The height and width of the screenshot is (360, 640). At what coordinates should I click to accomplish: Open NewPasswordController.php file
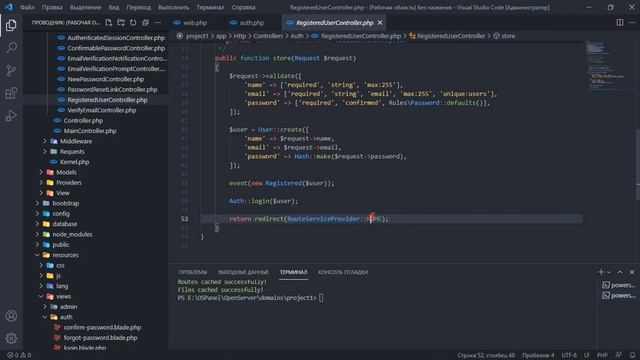(x=106, y=79)
